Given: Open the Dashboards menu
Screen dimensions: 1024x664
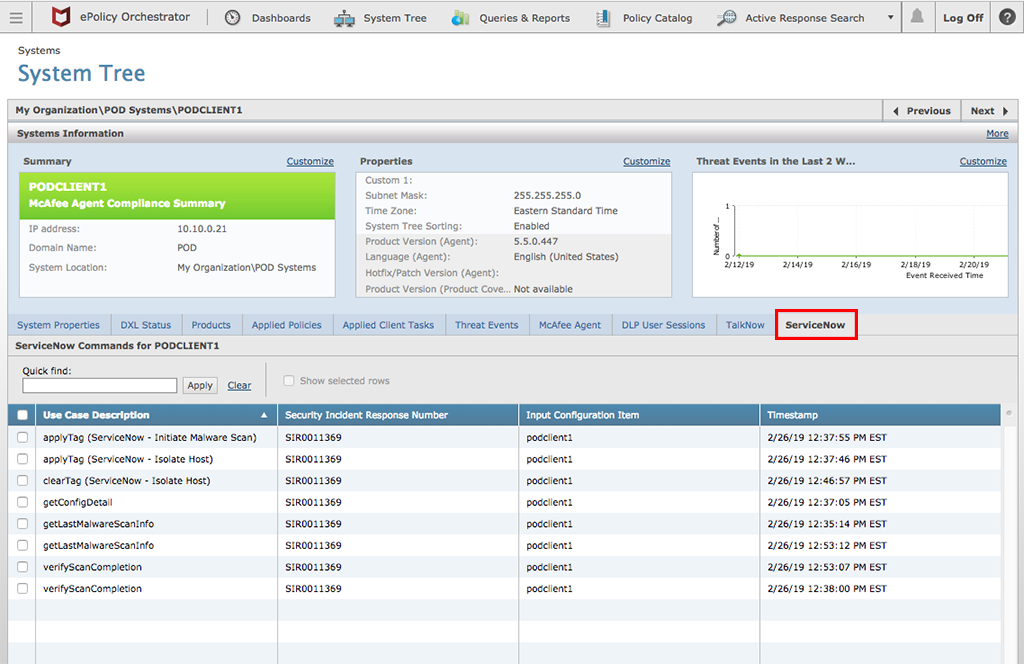Looking at the screenshot, I should point(281,18).
